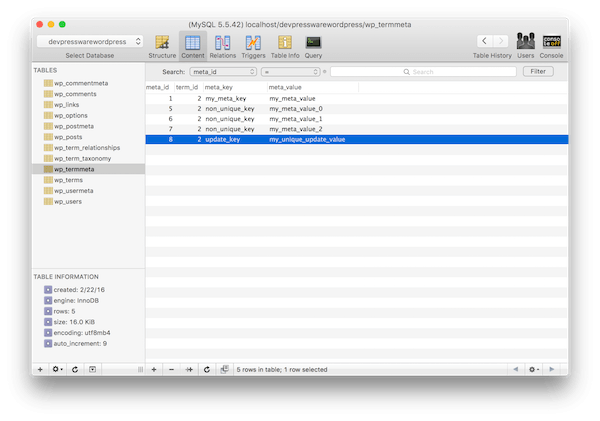Image resolution: width=600 pixels, height=421 pixels.
Task: Add a new table with sidebar plus
Action: [x=40, y=369]
